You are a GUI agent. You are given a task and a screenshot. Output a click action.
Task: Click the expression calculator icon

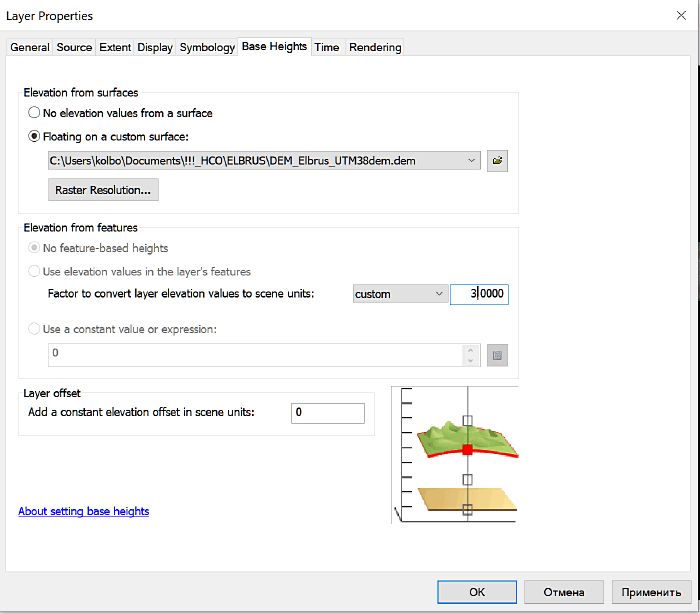(x=497, y=355)
